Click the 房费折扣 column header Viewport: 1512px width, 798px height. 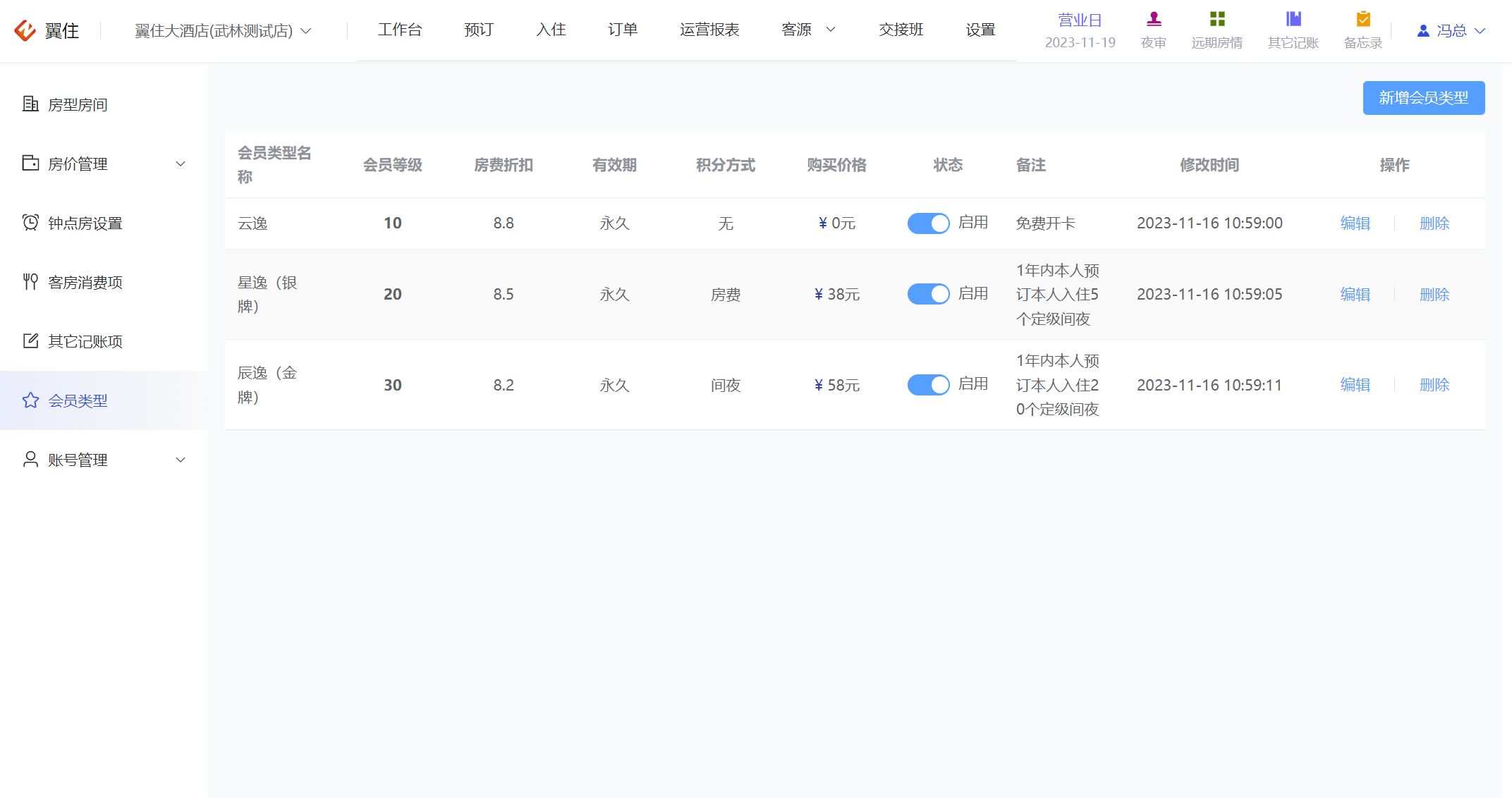tap(504, 165)
